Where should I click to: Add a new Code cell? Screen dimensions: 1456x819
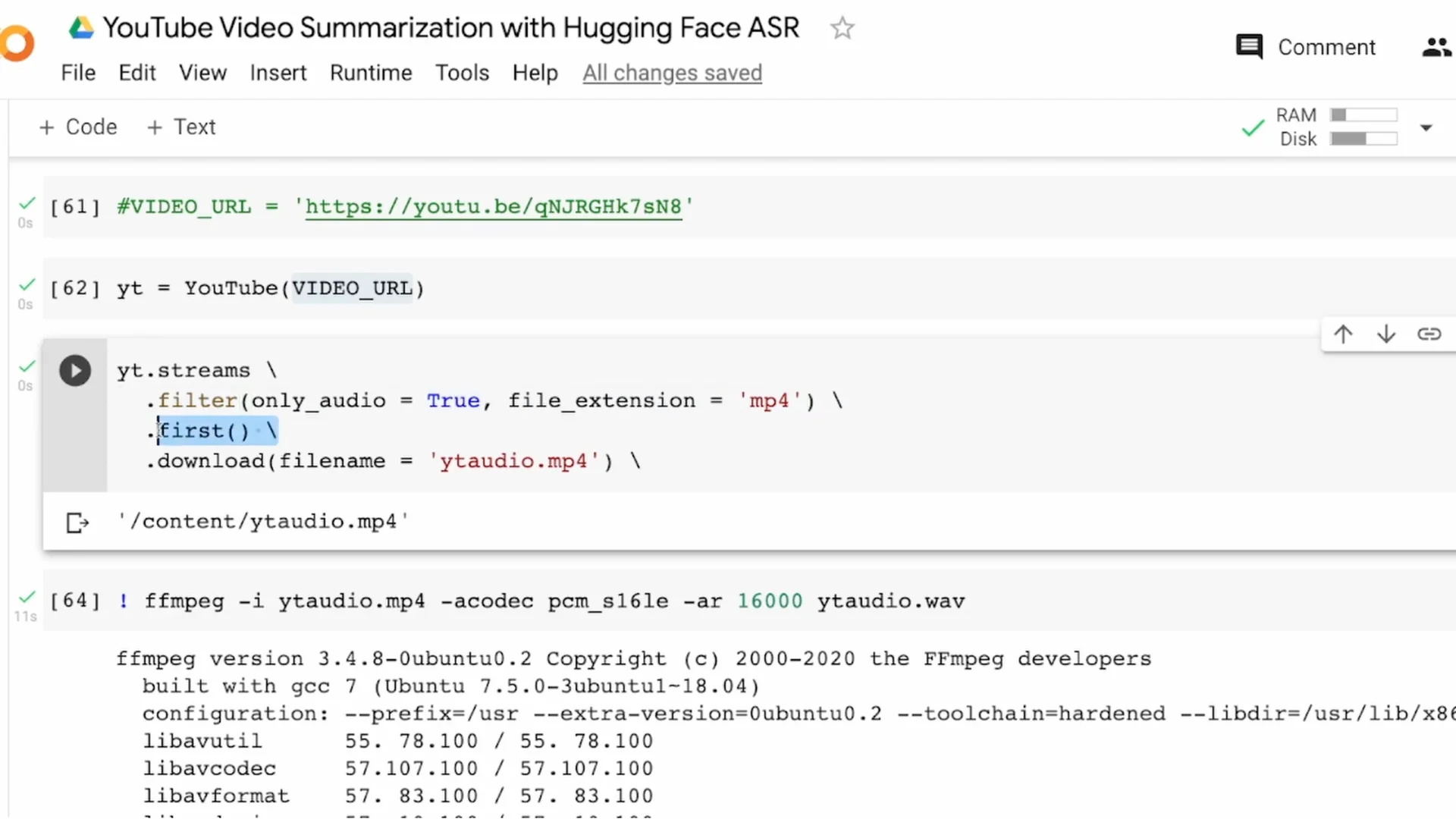point(77,127)
